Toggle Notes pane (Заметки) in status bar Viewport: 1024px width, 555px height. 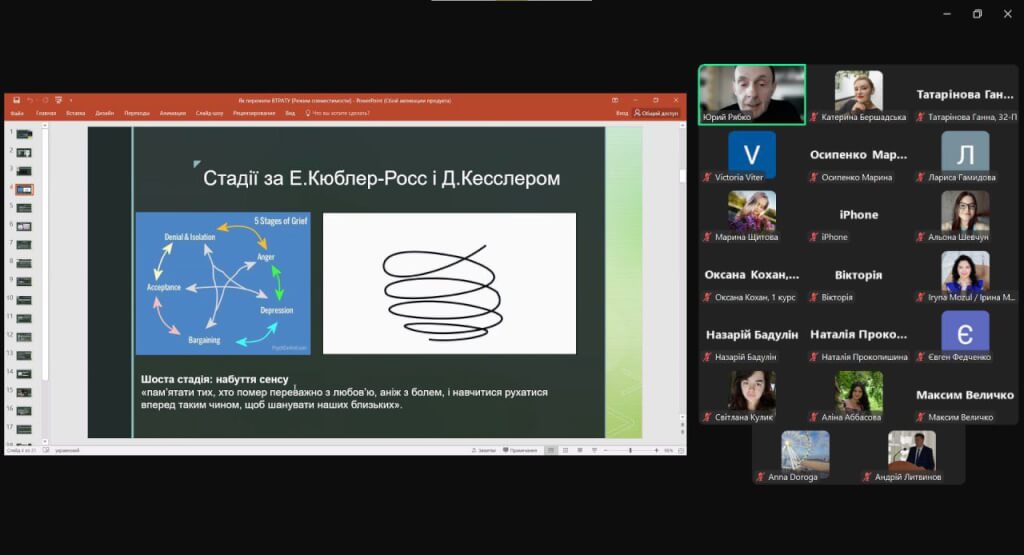pyautogui.click(x=484, y=450)
